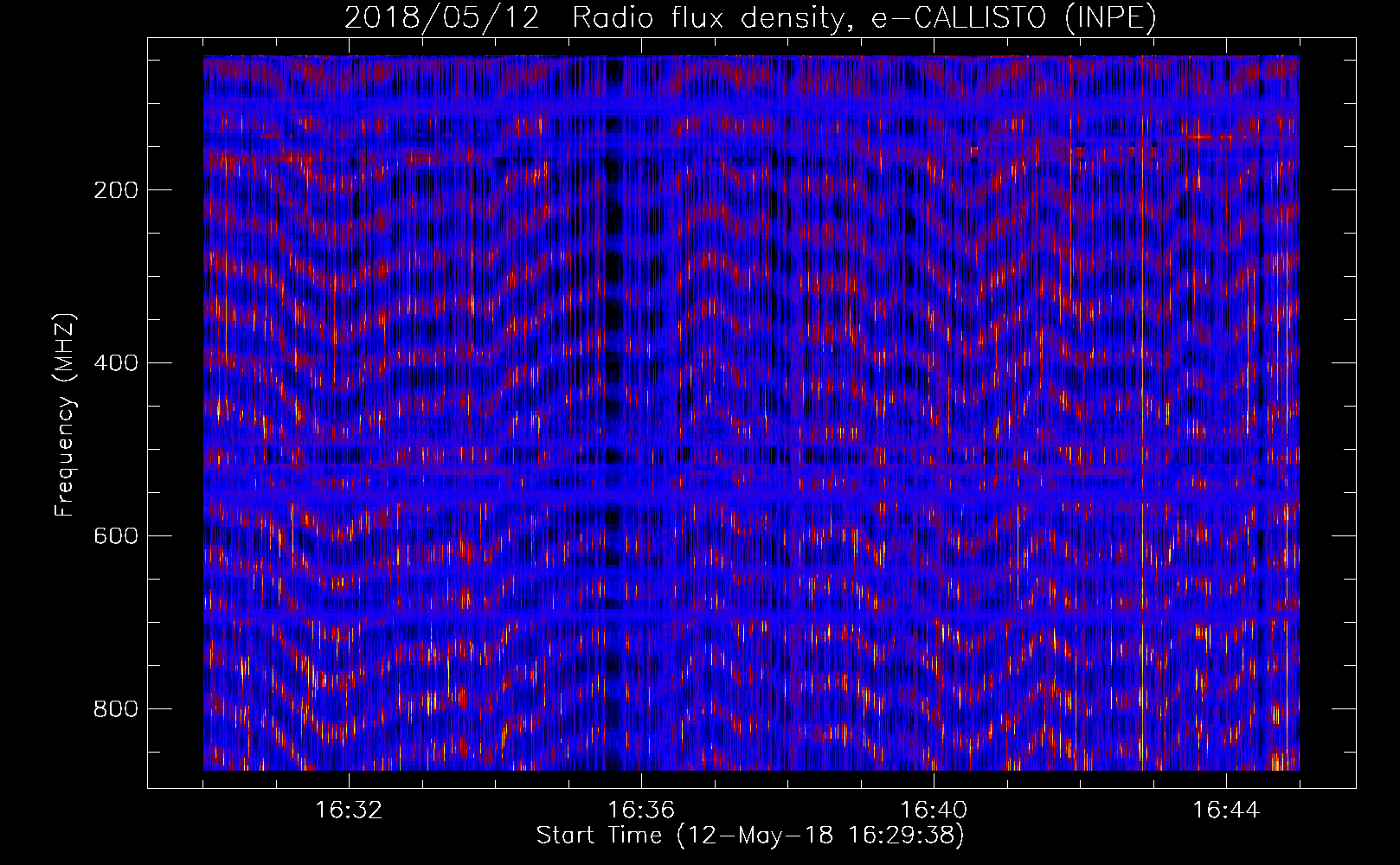Click the 'Frequency (MHZ)' axis label
The height and width of the screenshot is (865, 1400).
tap(65, 414)
